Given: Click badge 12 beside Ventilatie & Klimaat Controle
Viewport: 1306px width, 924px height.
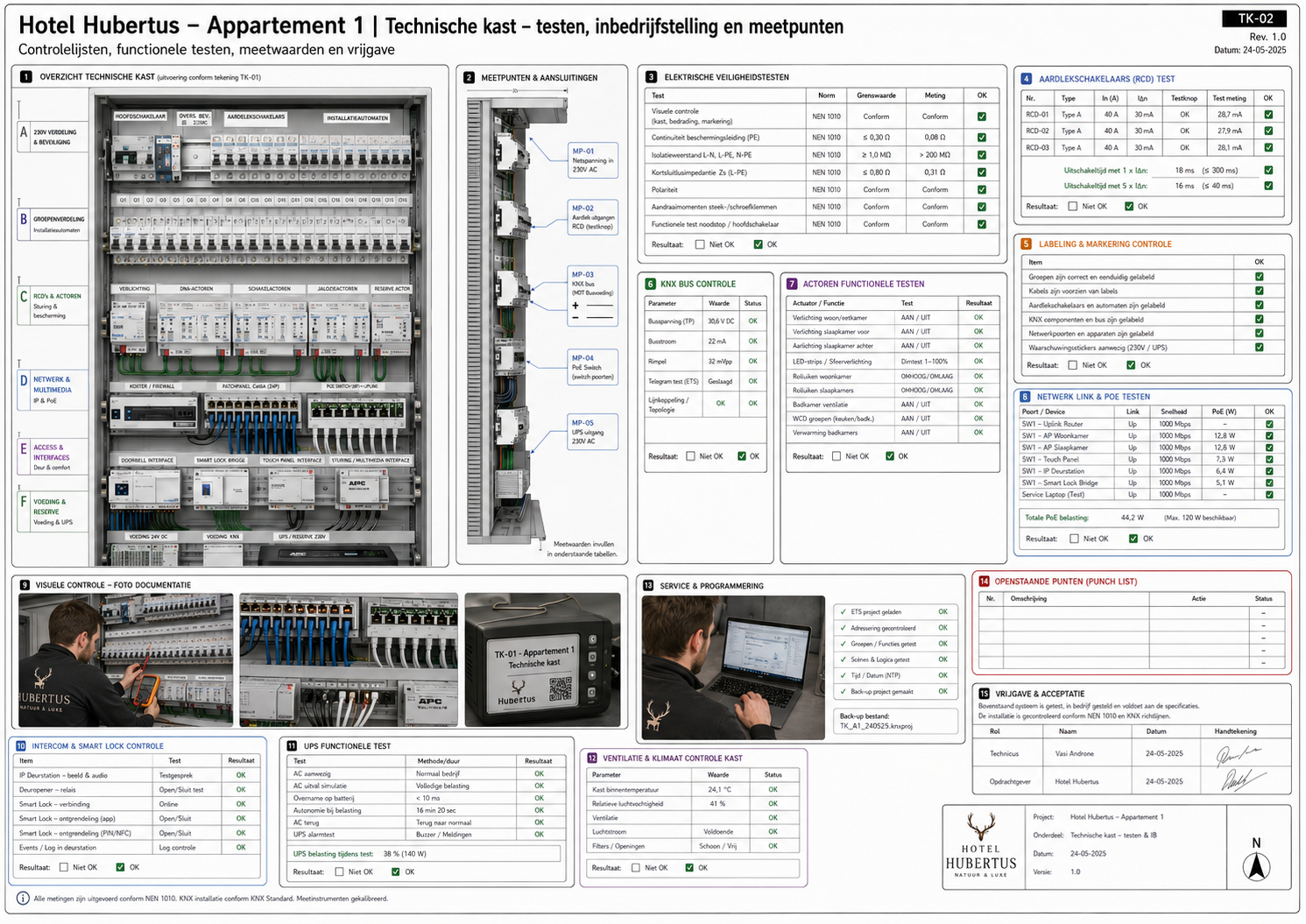Looking at the screenshot, I should click(x=592, y=758).
